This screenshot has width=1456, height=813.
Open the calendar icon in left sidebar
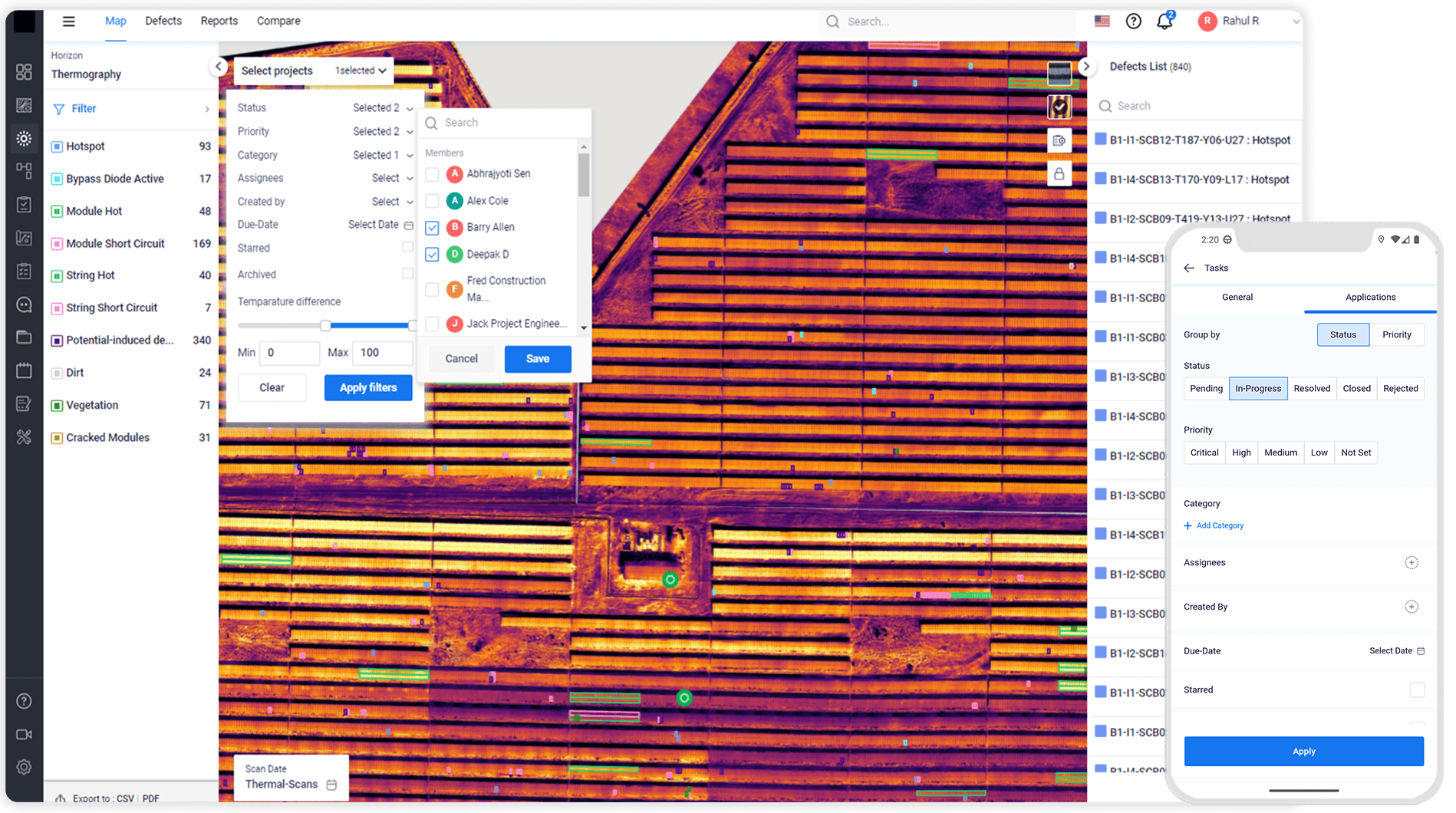(x=24, y=372)
